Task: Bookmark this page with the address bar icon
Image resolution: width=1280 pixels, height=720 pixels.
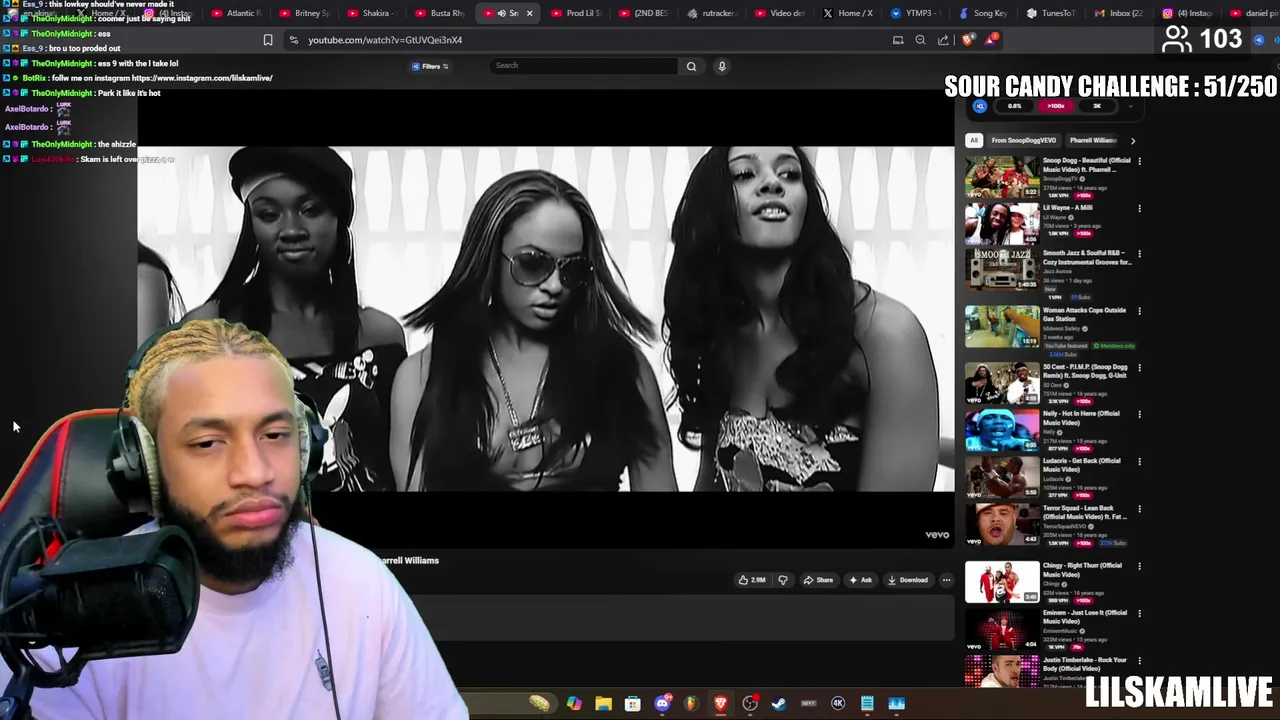Action: click(x=268, y=40)
